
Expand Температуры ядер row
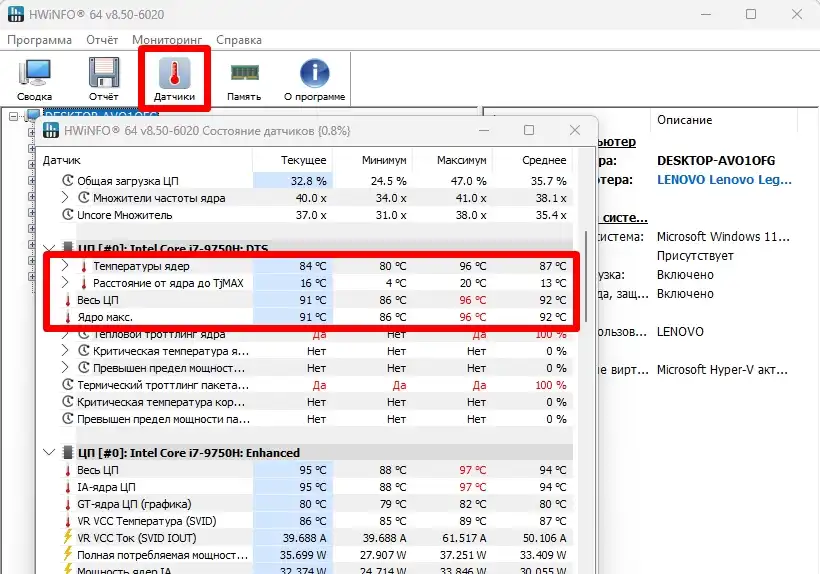click(65, 266)
